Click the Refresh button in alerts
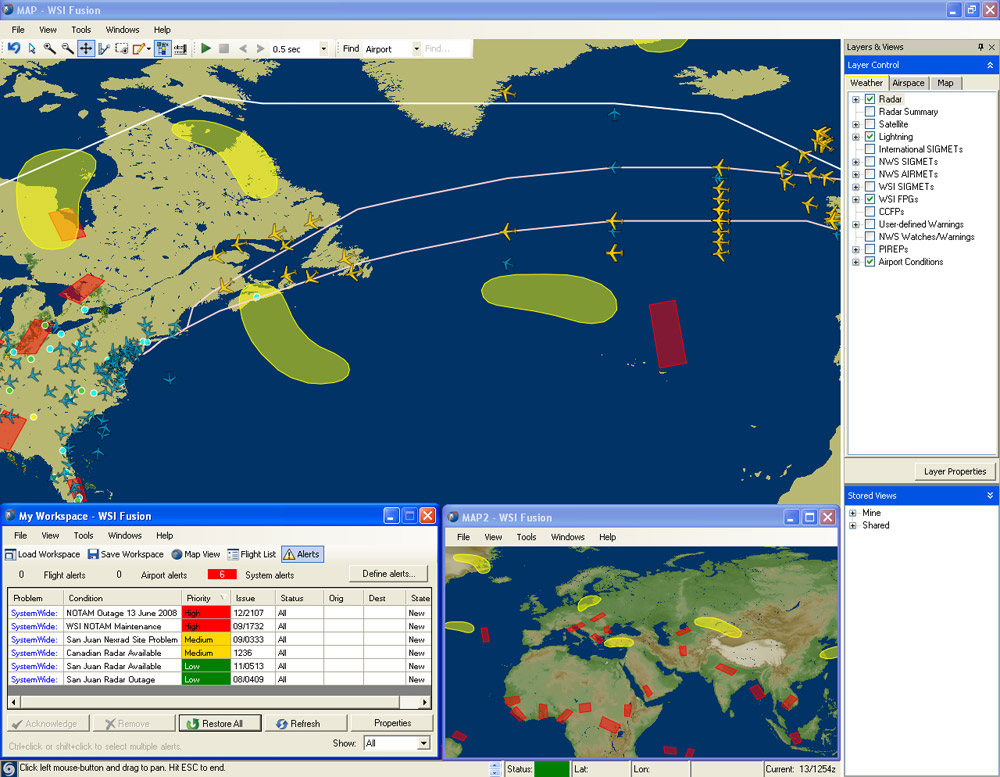1000x777 pixels. 304,723
